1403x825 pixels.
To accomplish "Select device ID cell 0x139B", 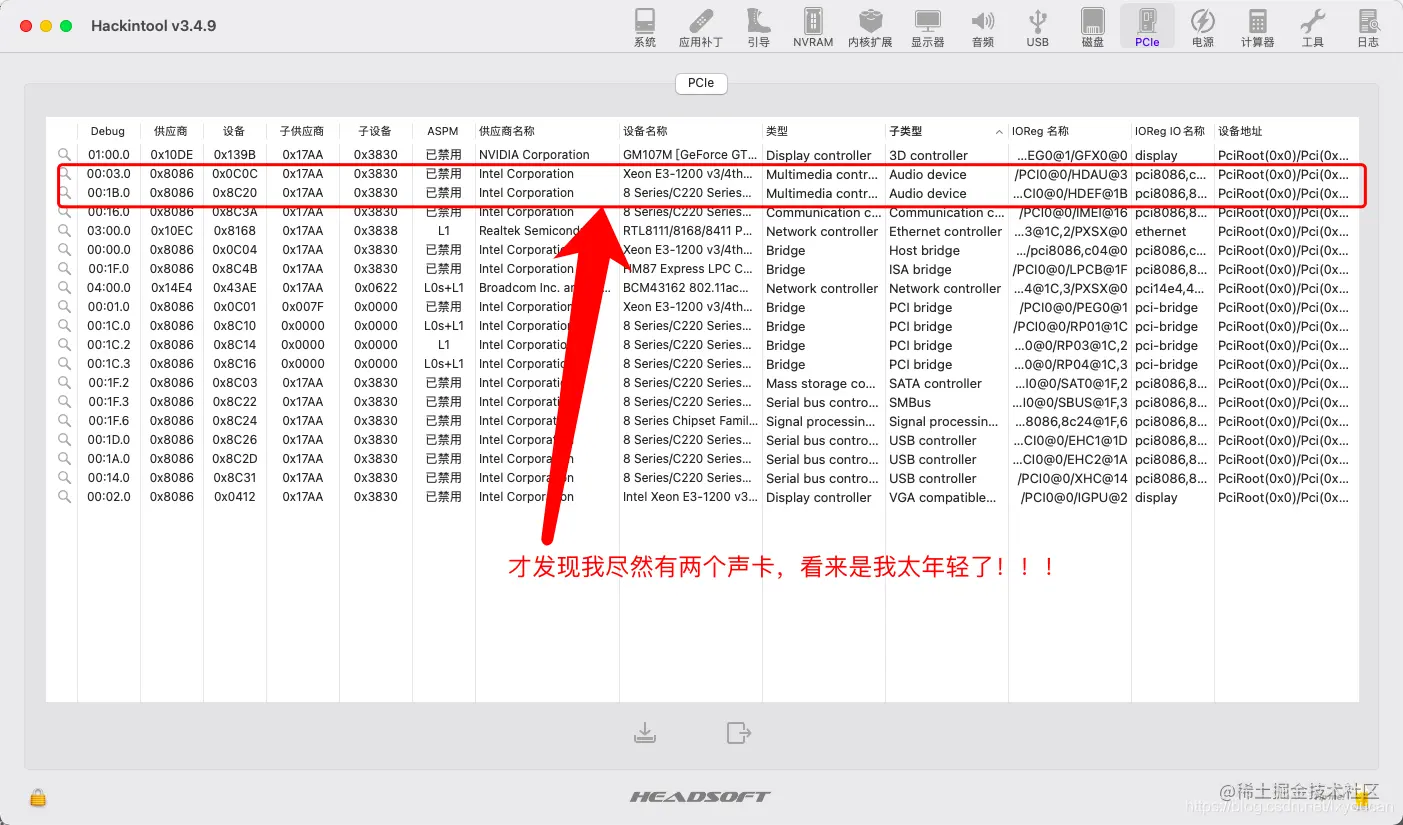I will [233, 155].
